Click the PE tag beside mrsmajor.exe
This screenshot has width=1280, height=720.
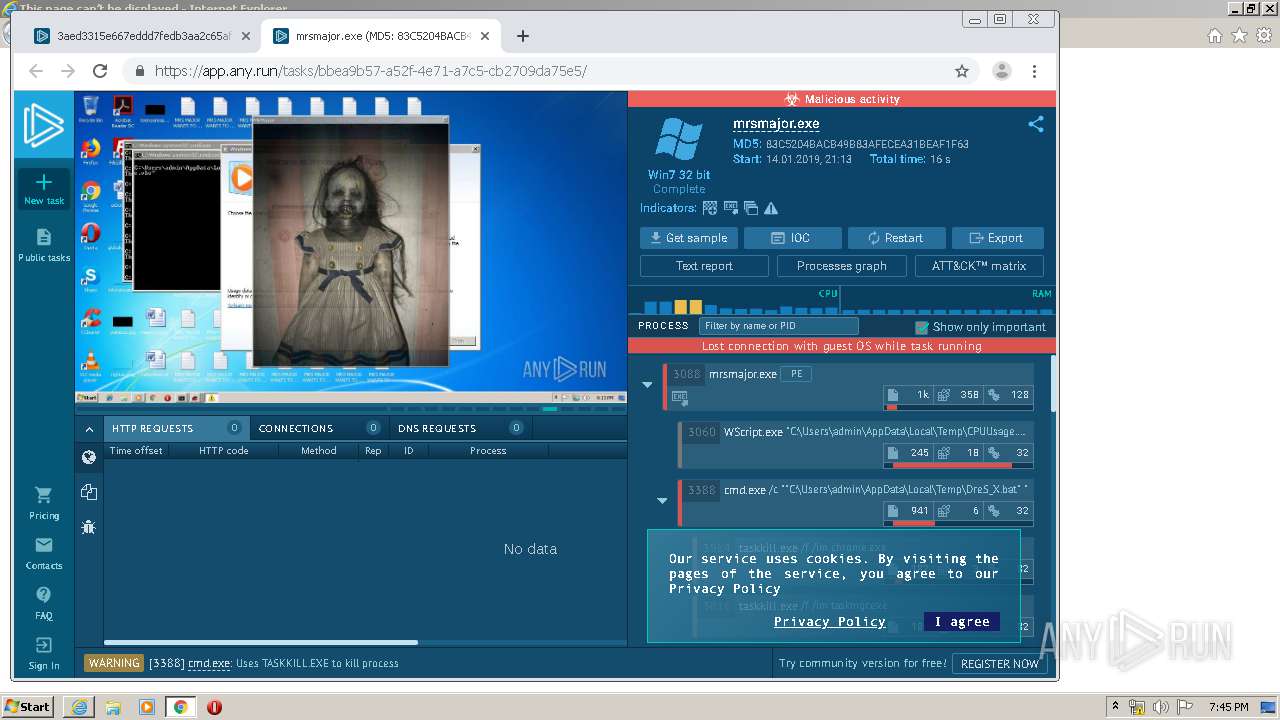pyautogui.click(x=796, y=374)
